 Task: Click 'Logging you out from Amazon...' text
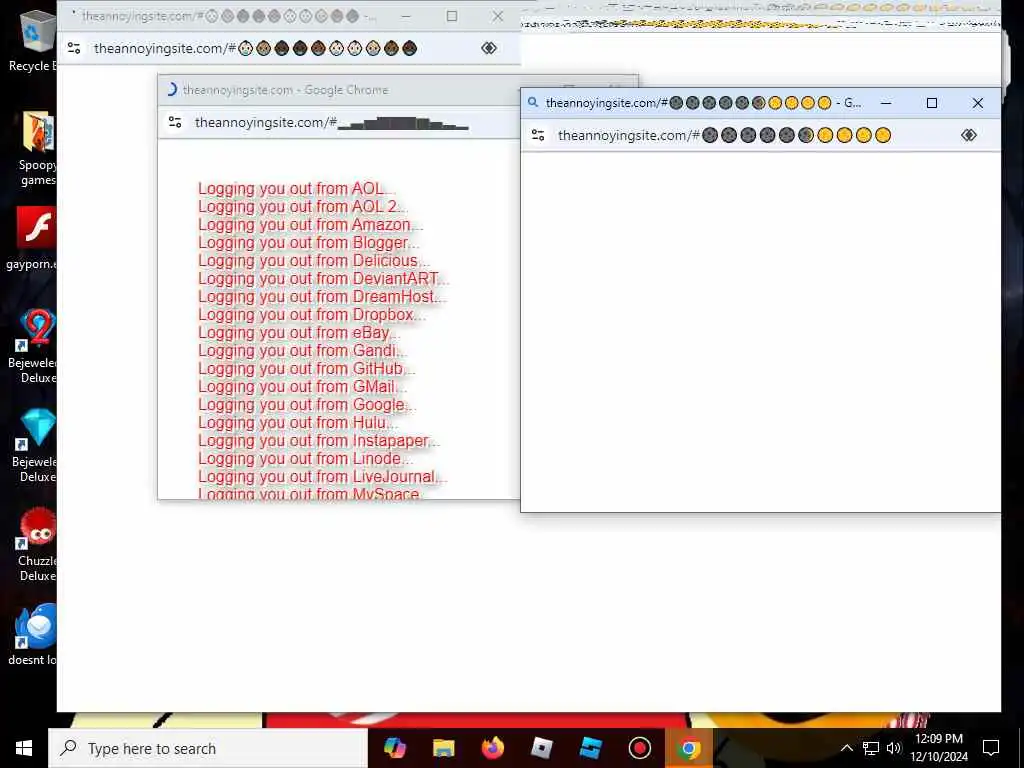(310, 225)
